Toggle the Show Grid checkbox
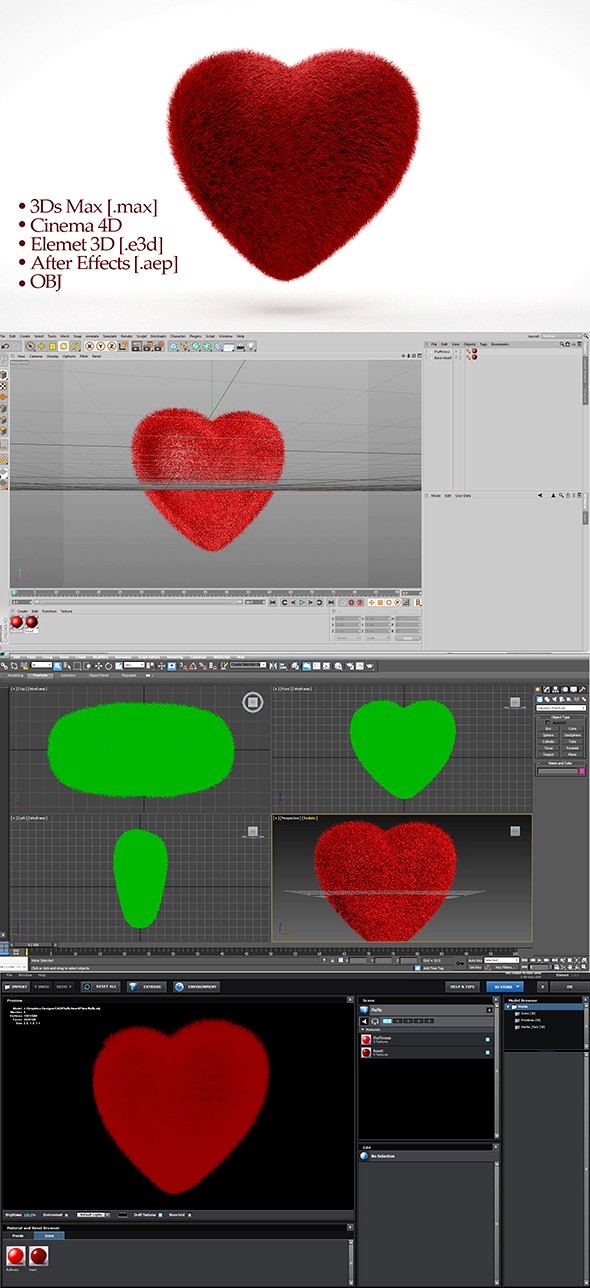 click(189, 1215)
